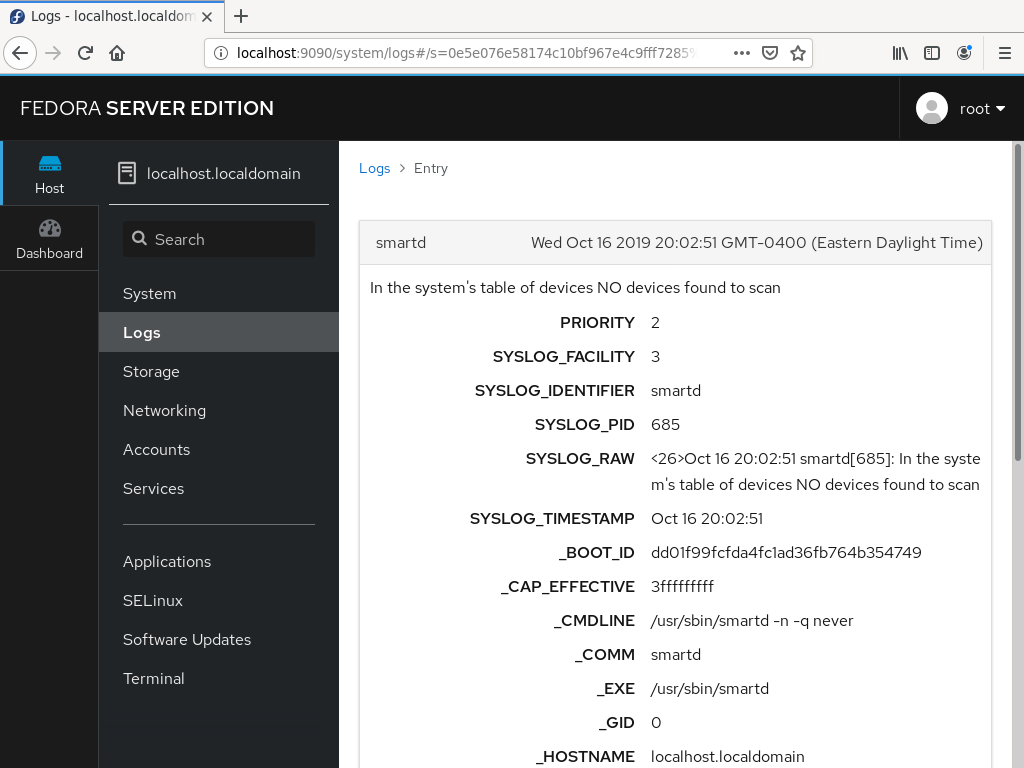Bookmark this page with the star
Screen dimensions: 1024x768
797,53
